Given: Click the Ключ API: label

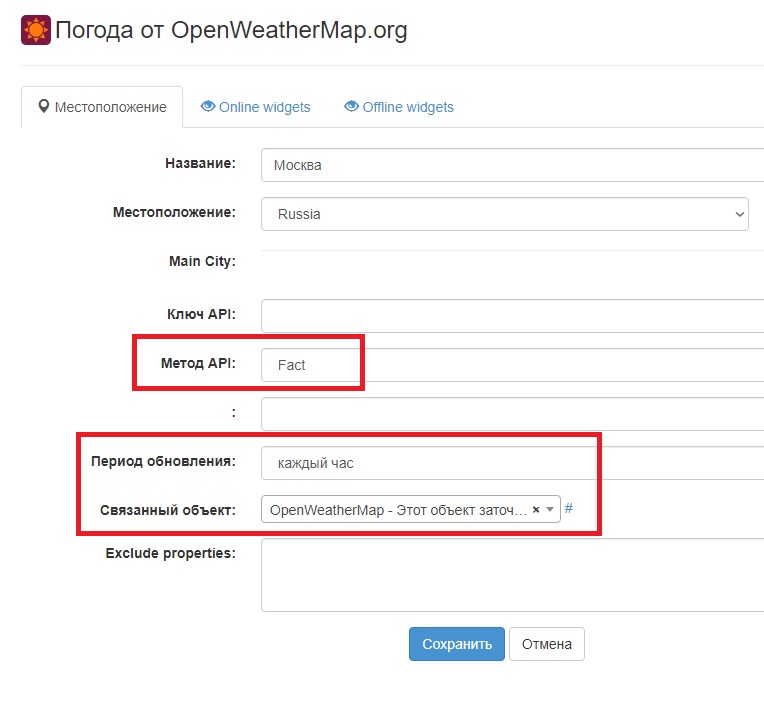Looking at the screenshot, I should [201, 314].
